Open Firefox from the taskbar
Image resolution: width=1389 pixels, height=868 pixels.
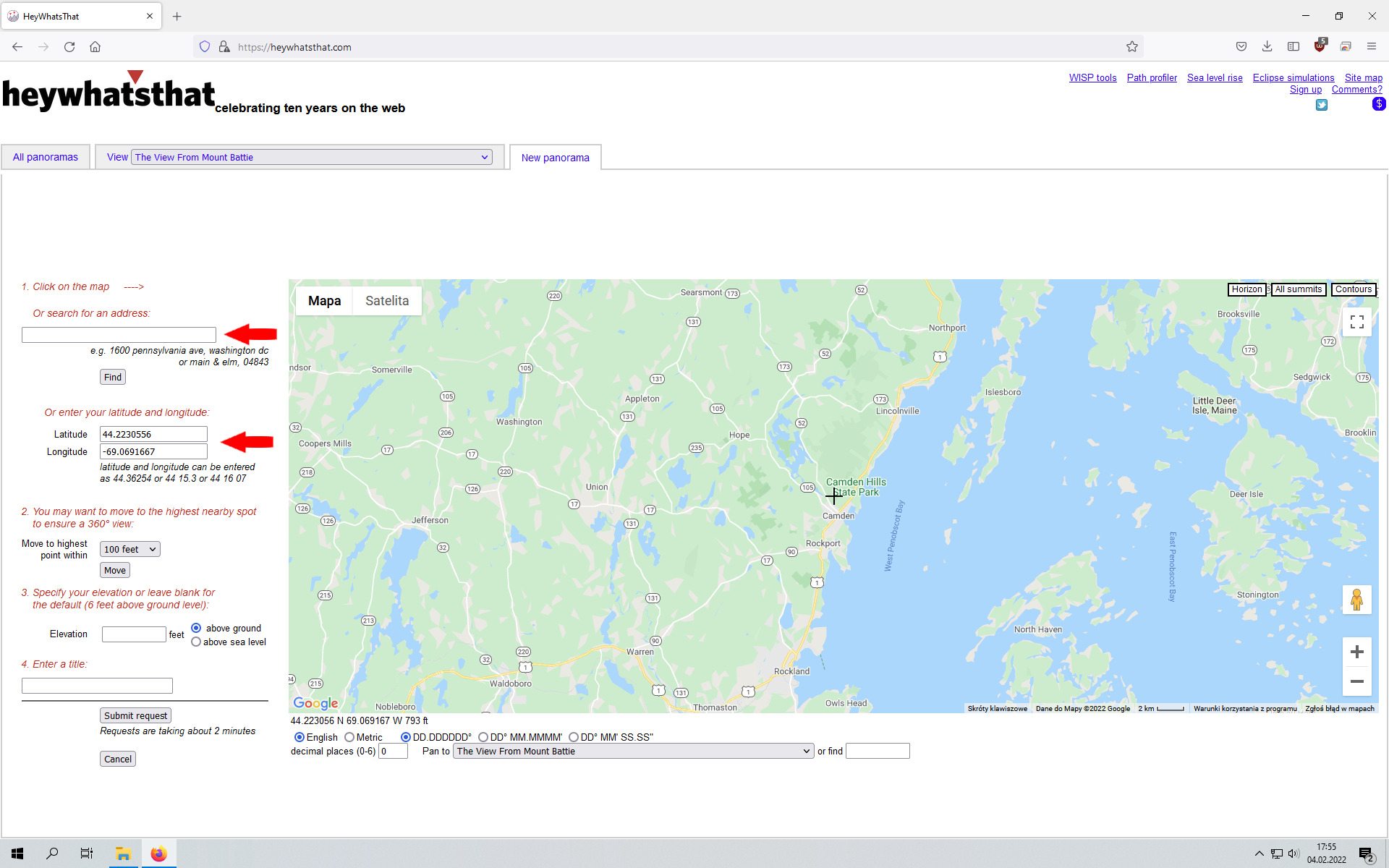[158, 854]
